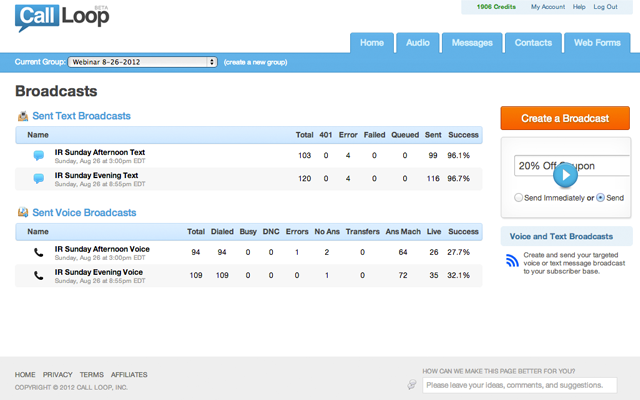
Task: Click the 27.7% success value
Action: [x=458, y=252]
